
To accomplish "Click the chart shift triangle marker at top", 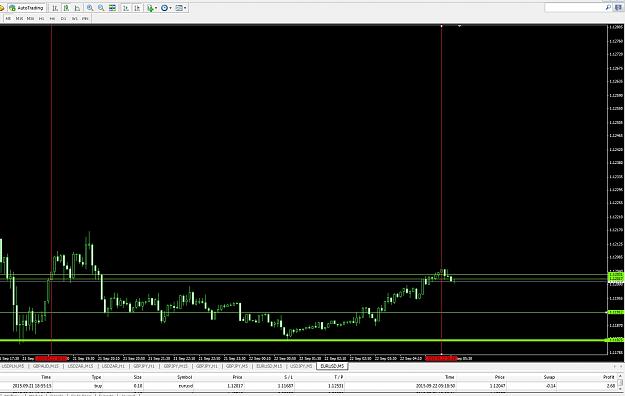I will click(x=459, y=26).
